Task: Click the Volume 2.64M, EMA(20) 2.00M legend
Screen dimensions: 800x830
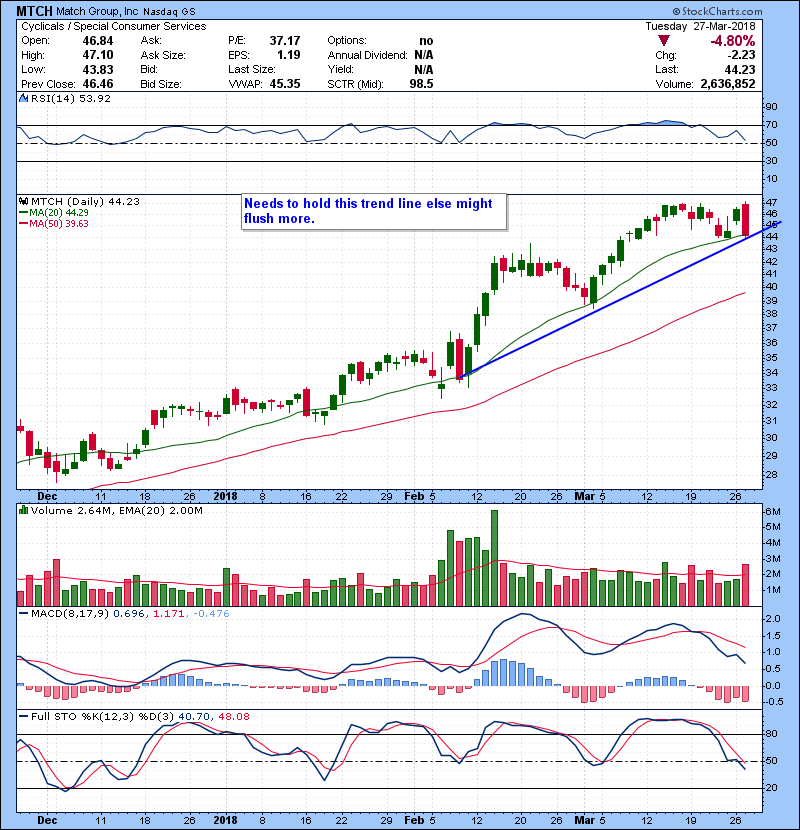Action: (x=116, y=510)
